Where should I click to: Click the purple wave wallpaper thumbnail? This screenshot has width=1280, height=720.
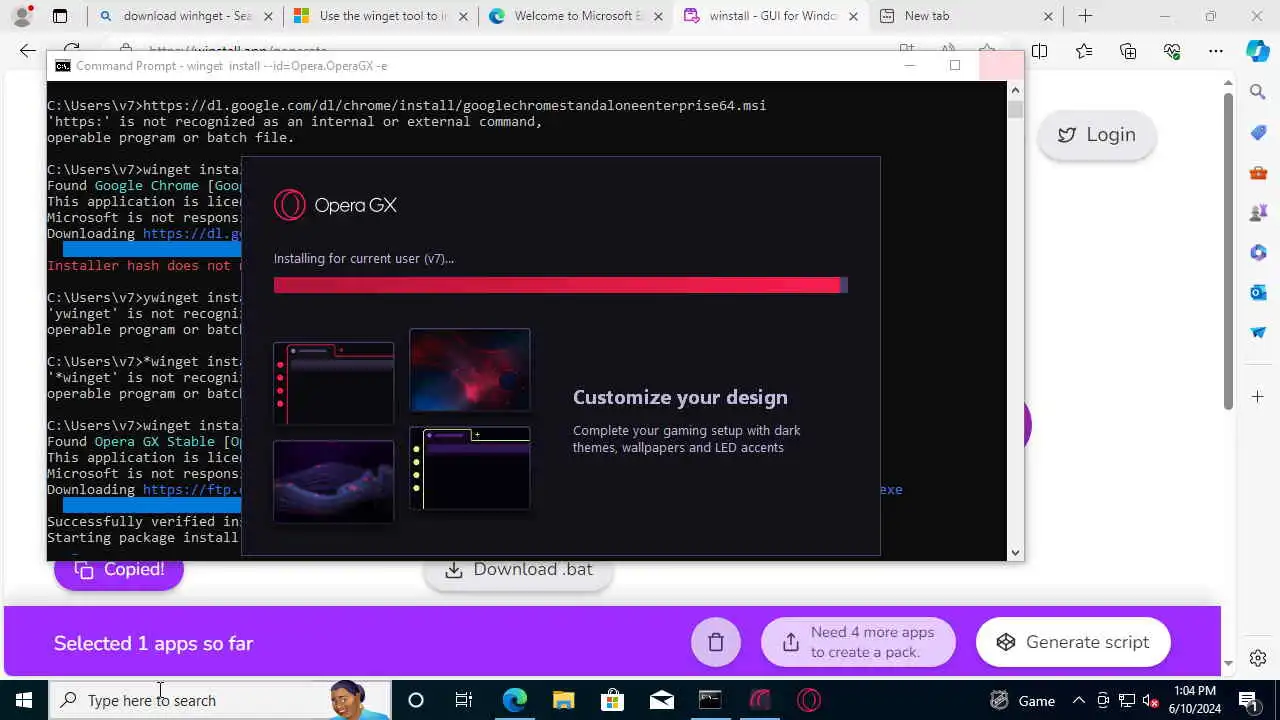pyautogui.click(x=334, y=481)
